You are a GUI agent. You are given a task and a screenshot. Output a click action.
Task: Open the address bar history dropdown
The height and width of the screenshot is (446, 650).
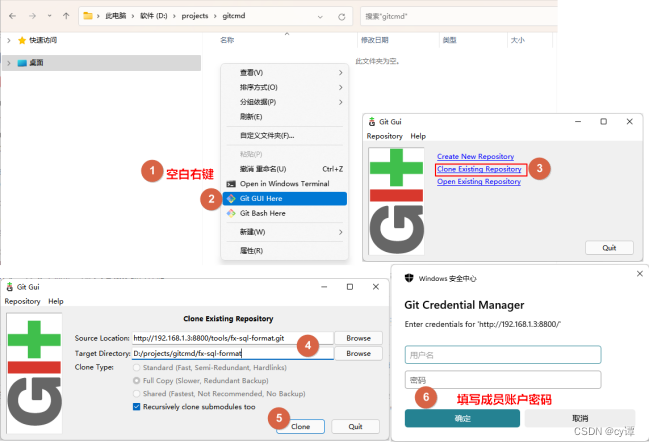320,17
